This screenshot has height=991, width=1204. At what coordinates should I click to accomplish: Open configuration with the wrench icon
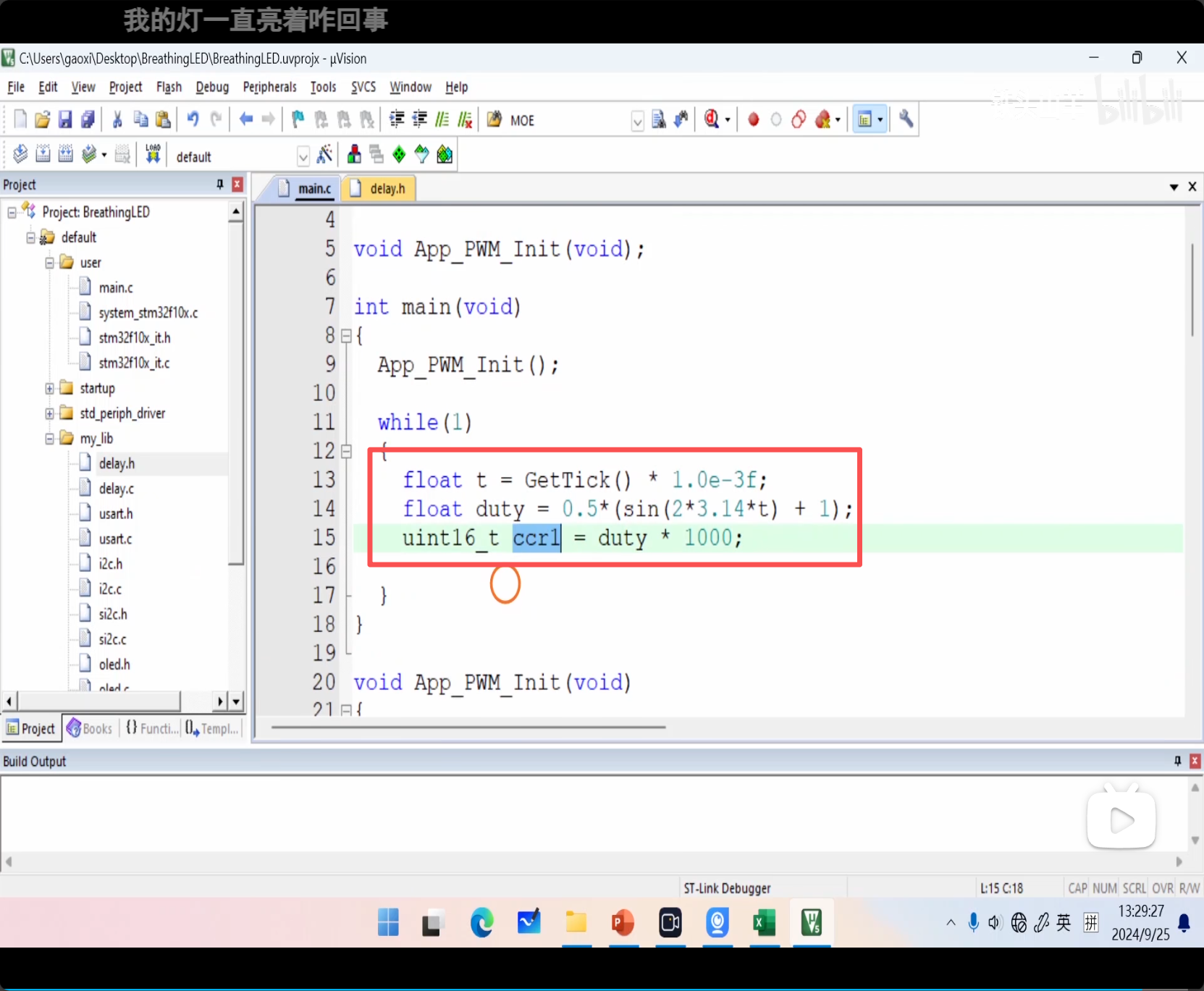point(906,119)
